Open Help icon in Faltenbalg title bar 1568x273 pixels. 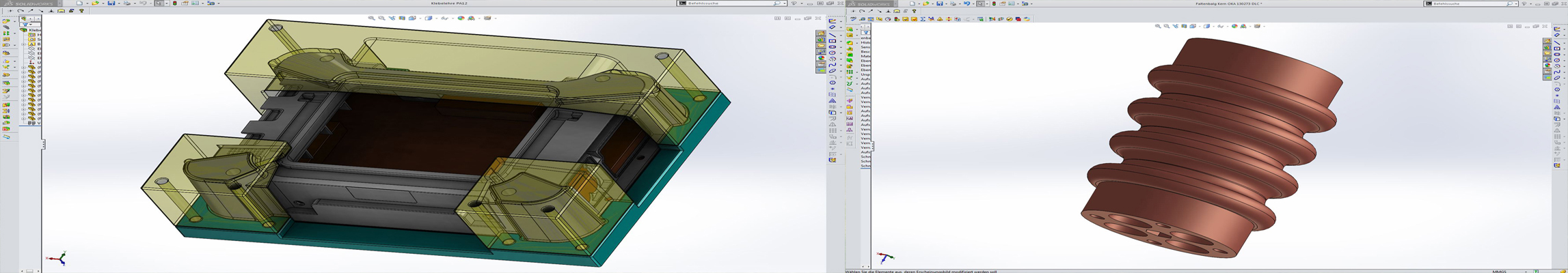click(x=1524, y=3)
